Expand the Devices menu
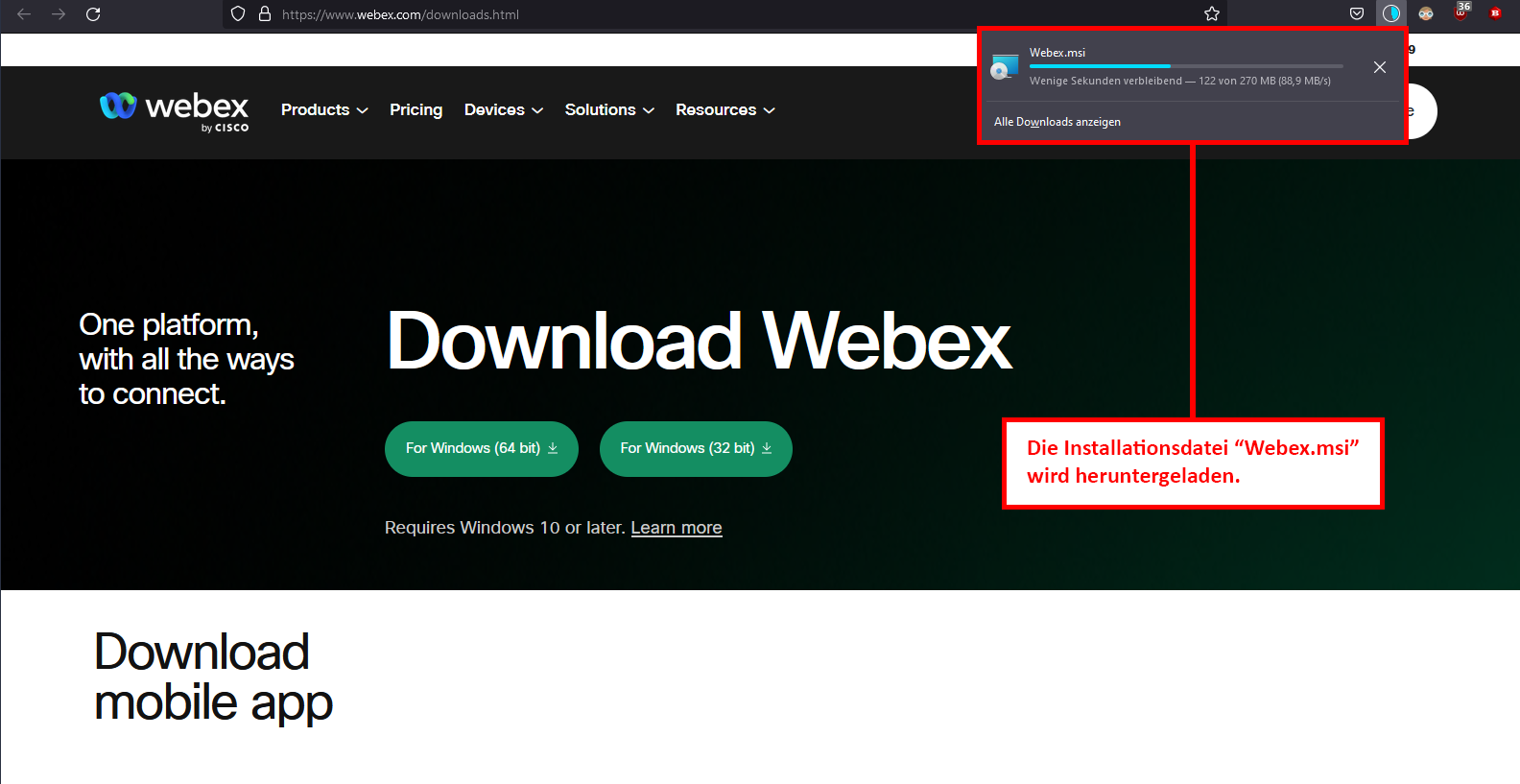This screenshot has height=784, width=1520. pos(504,110)
